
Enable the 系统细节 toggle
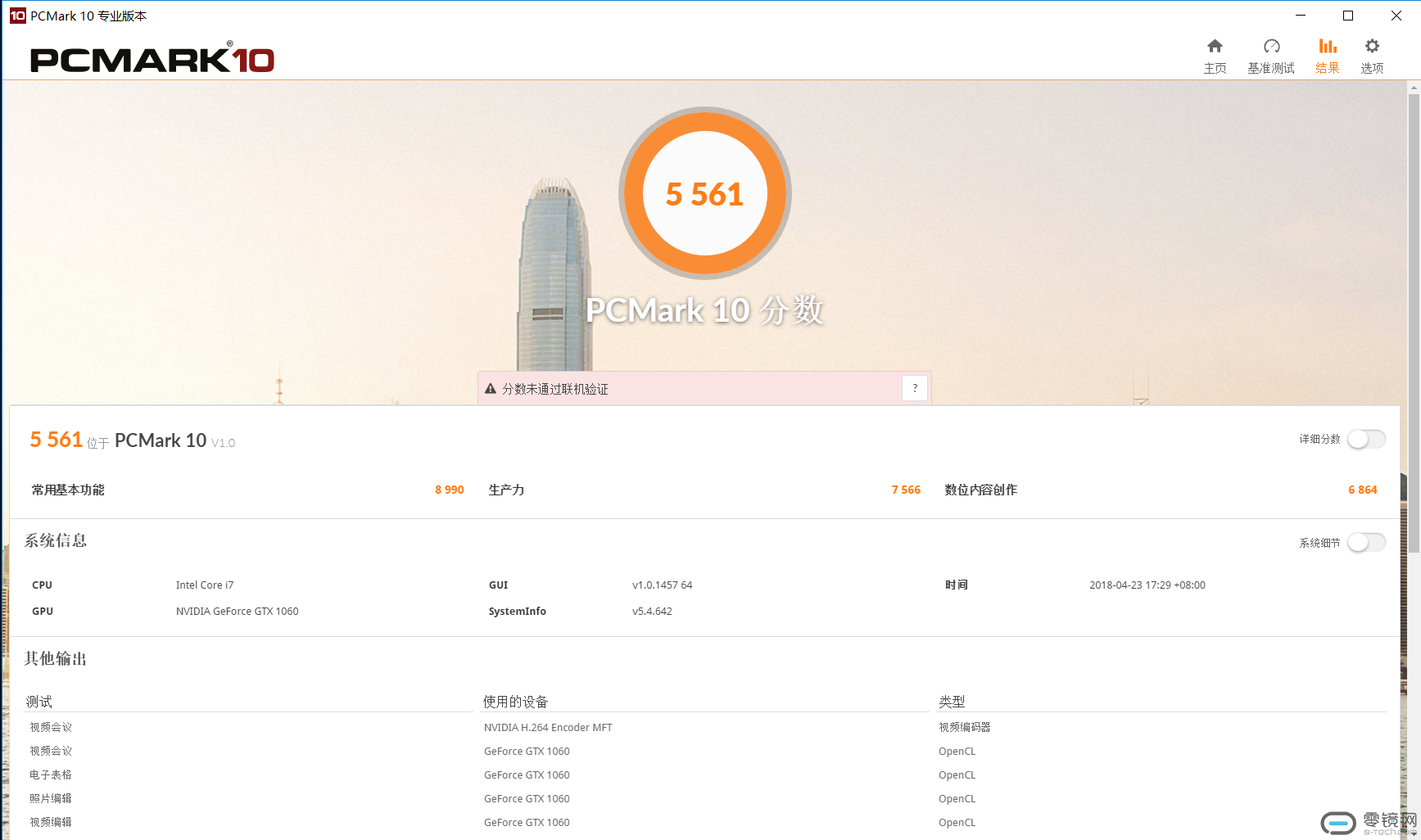(1367, 542)
